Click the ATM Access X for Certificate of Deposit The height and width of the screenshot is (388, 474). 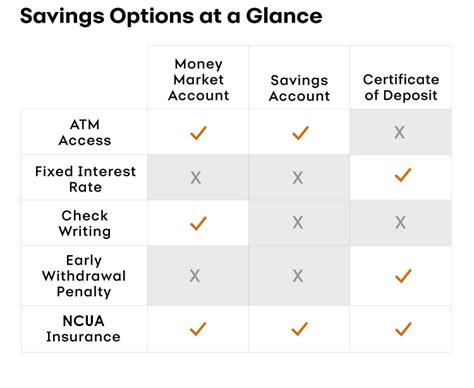tap(400, 133)
